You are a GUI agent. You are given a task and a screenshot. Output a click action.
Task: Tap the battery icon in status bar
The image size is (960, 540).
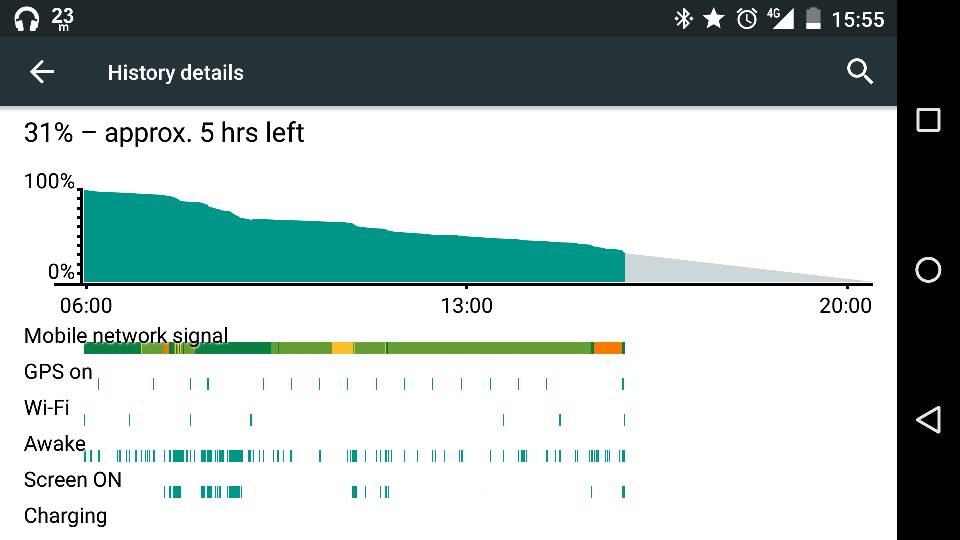point(813,19)
